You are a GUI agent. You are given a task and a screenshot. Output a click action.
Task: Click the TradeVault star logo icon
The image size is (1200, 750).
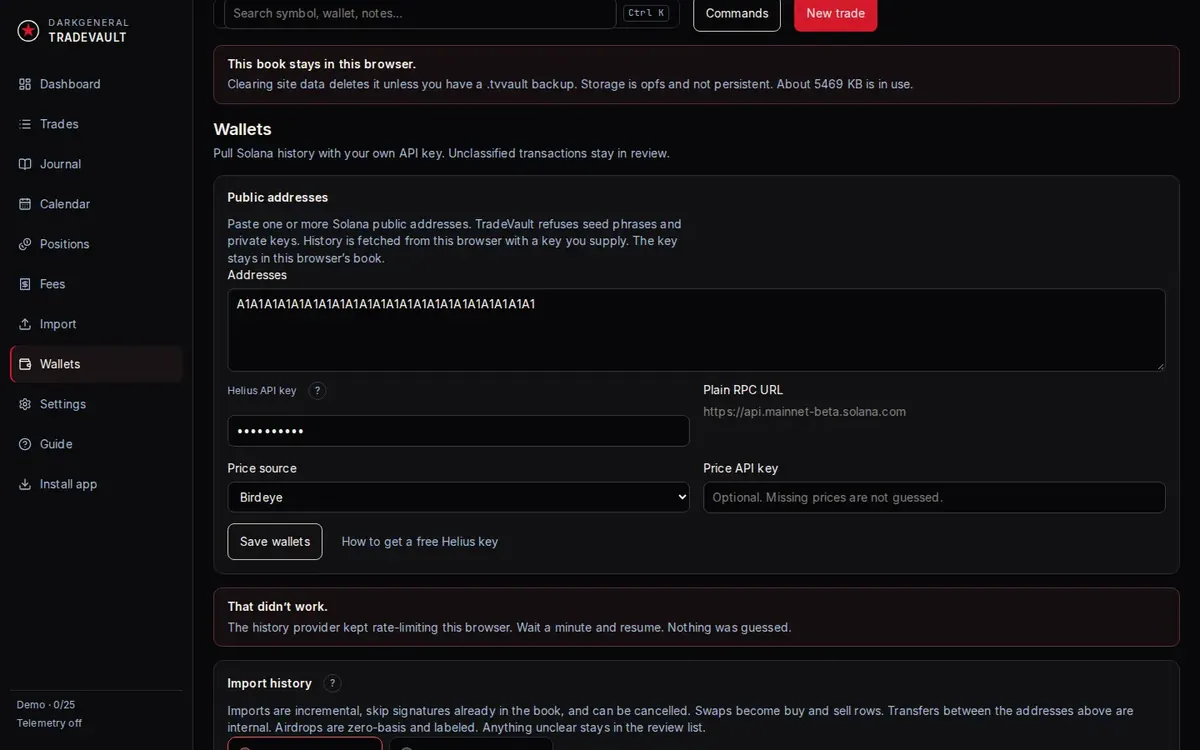28,30
